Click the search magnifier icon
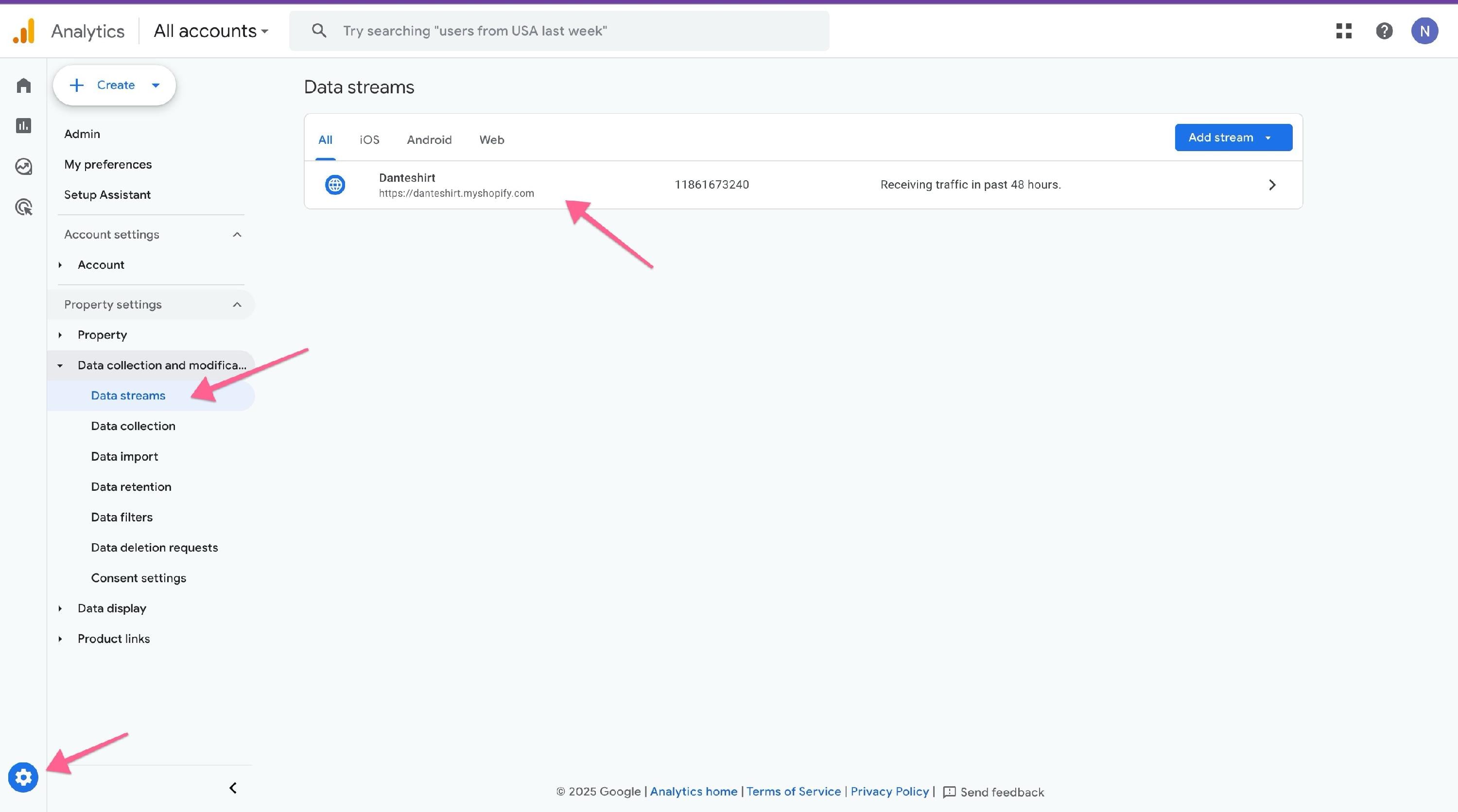Image resolution: width=1458 pixels, height=812 pixels. pos(319,31)
